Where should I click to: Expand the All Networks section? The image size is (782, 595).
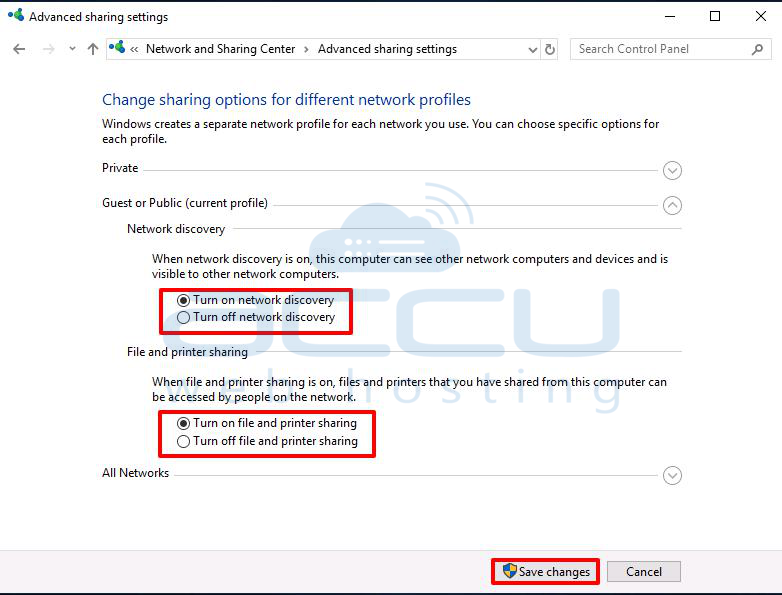672,475
